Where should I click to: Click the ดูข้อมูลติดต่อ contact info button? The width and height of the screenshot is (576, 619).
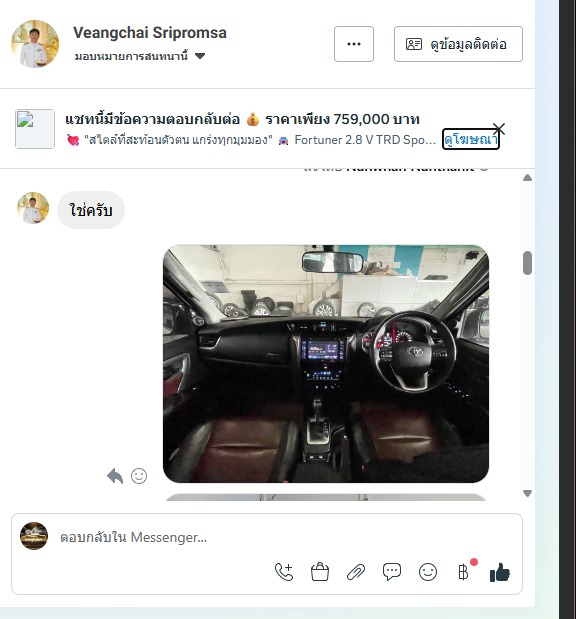click(x=458, y=44)
